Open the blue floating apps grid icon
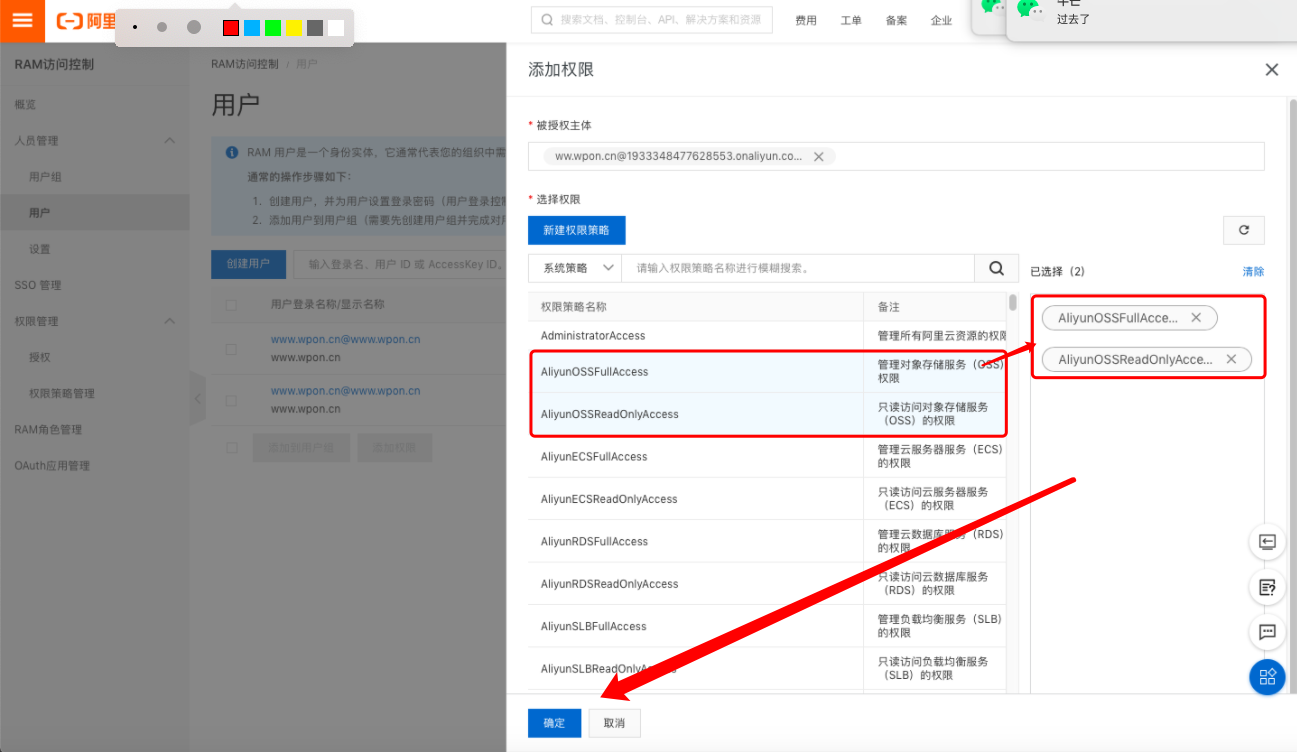 (1267, 678)
